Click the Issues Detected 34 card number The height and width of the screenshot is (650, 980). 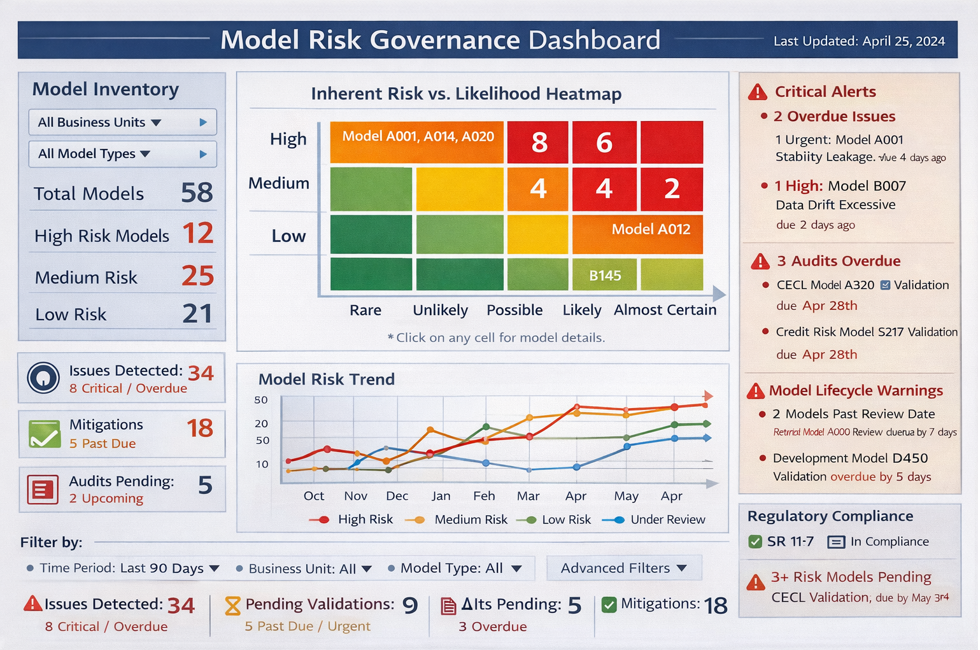click(201, 373)
